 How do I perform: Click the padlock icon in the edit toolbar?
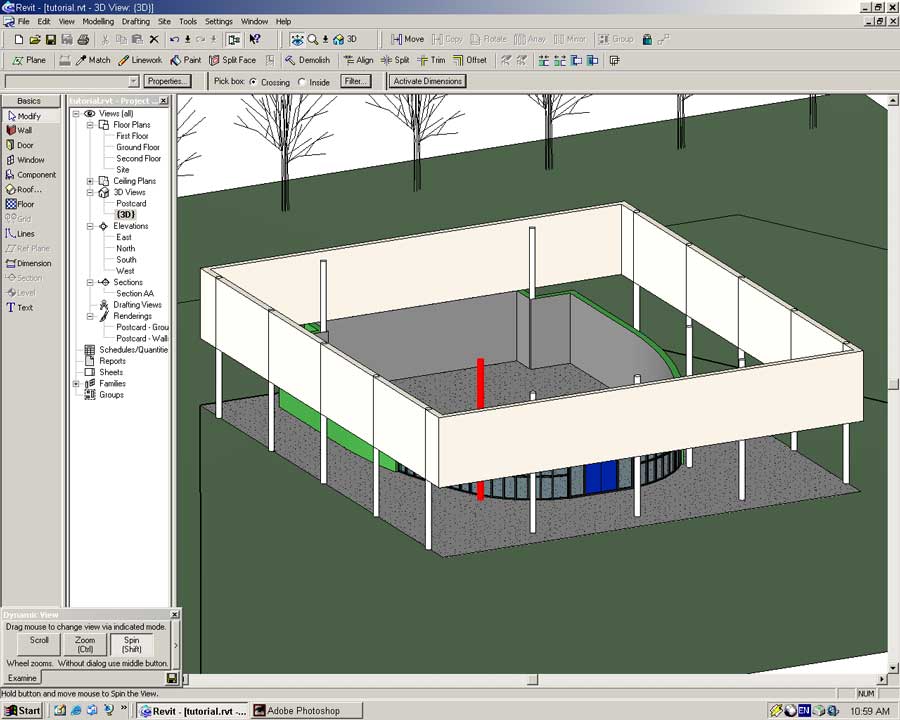pos(647,40)
